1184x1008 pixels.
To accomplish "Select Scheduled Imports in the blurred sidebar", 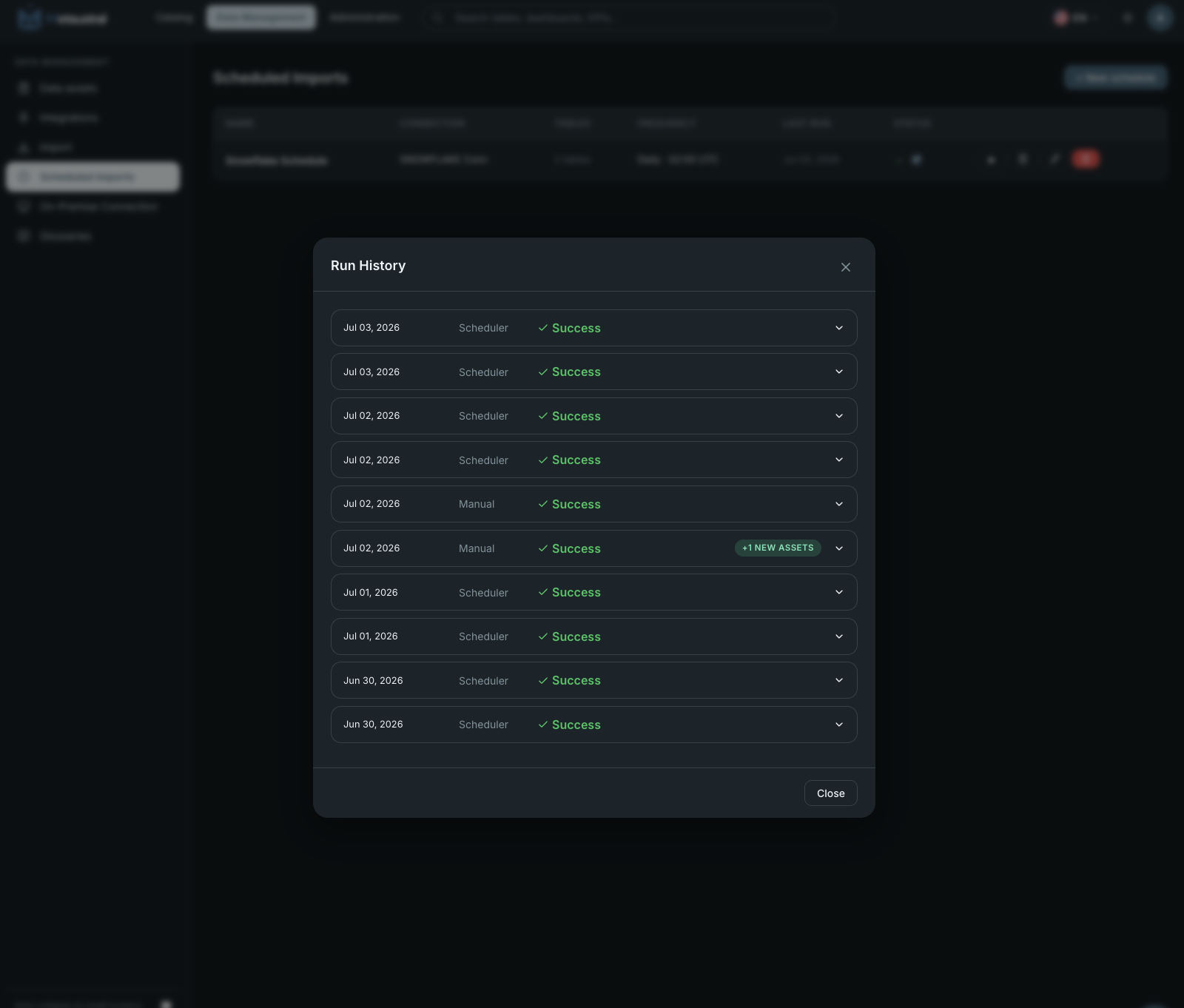I will coord(93,177).
